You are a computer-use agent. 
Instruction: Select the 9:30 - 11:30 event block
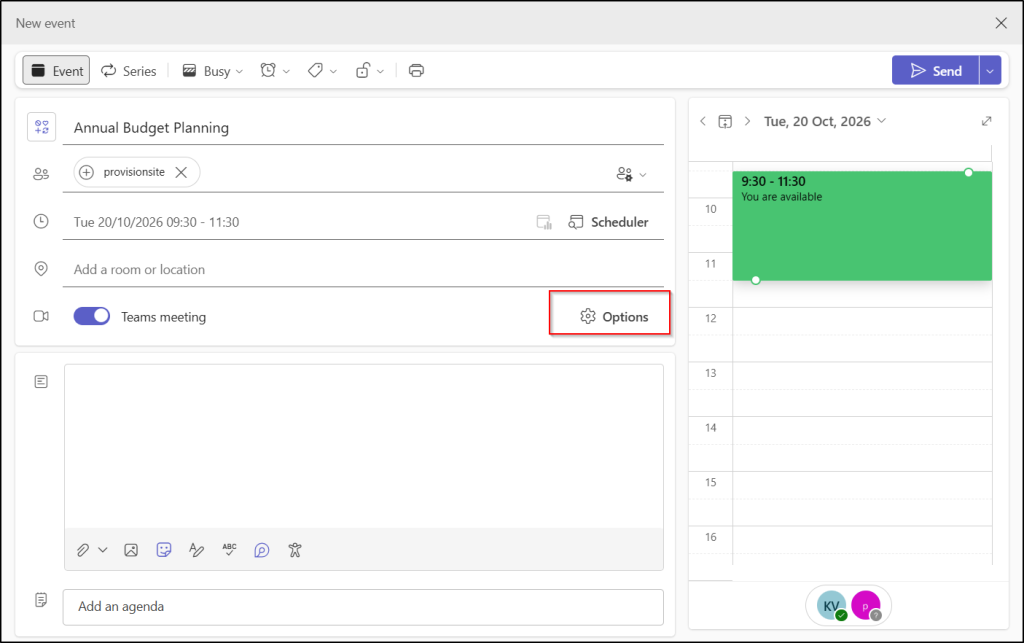coord(862,226)
